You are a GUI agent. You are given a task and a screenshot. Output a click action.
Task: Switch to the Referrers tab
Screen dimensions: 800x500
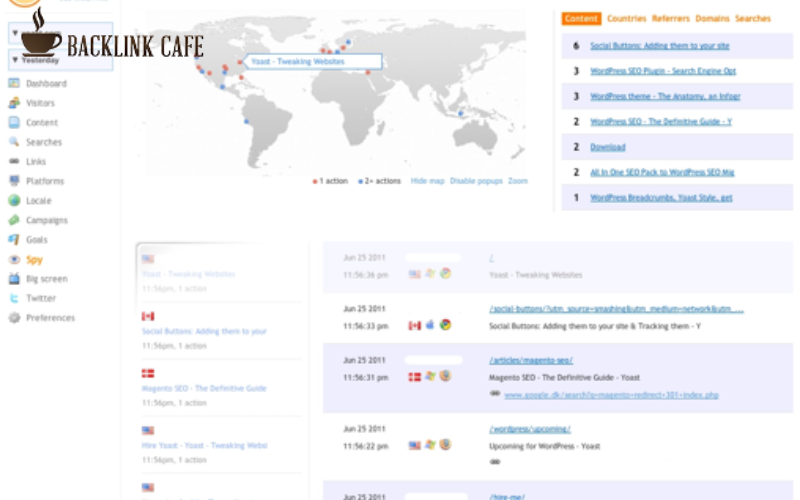[x=670, y=18]
